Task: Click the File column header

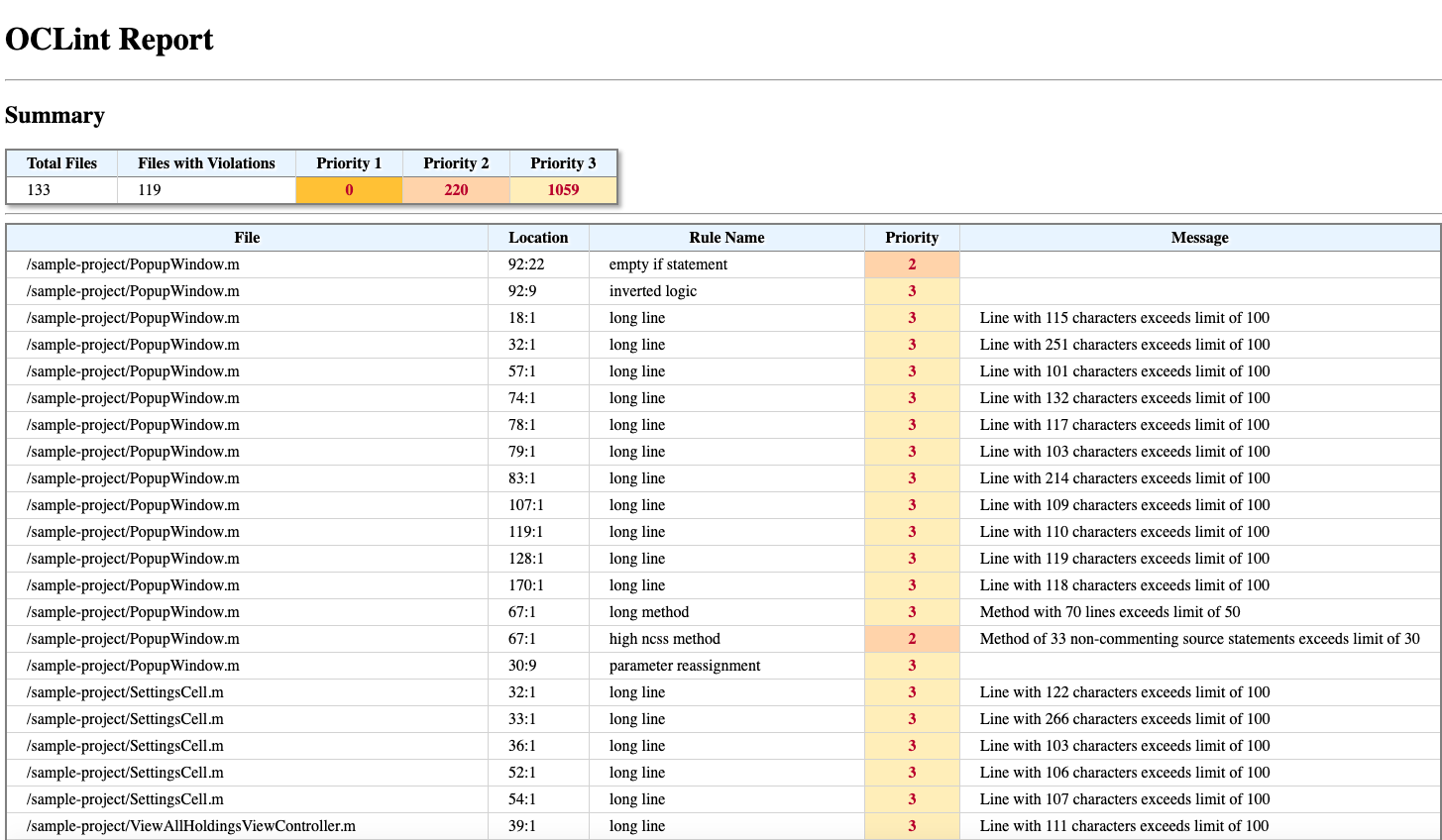Action: [x=247, y=238]
